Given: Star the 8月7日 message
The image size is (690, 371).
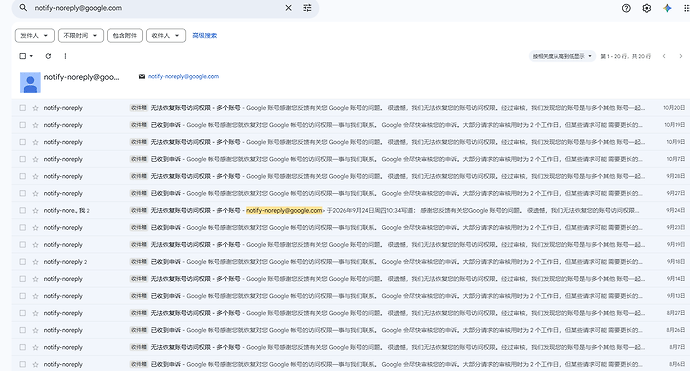Looking at the screenshot, I should coord(35,348).
